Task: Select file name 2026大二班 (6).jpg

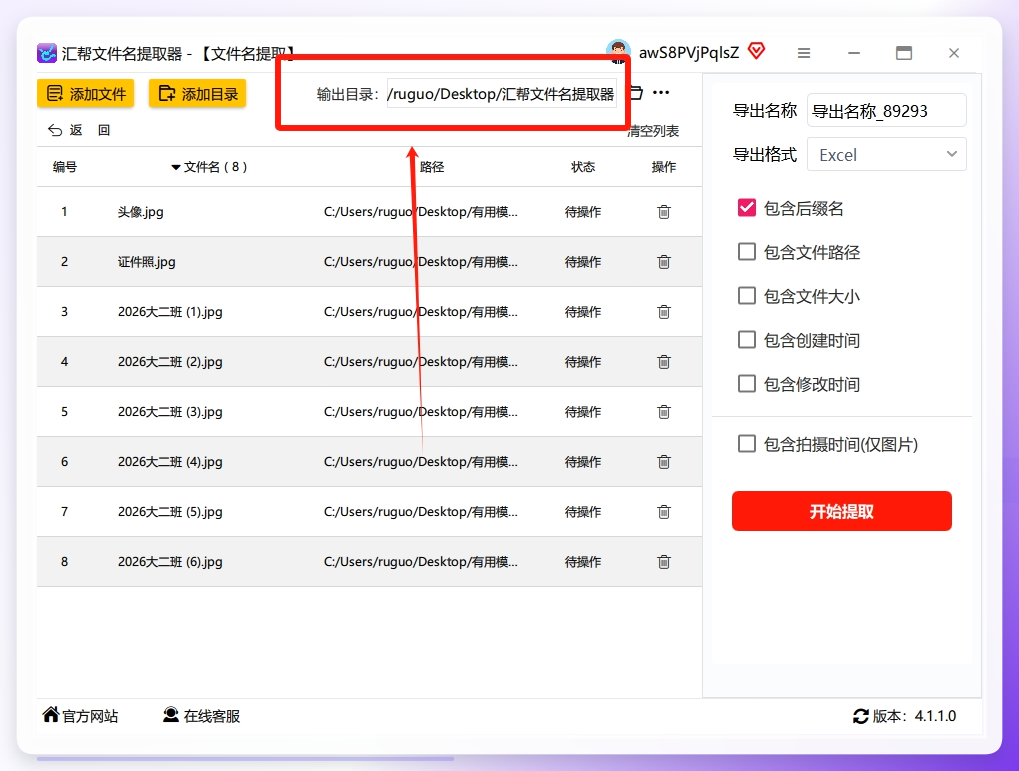Action: pos(170,562)
